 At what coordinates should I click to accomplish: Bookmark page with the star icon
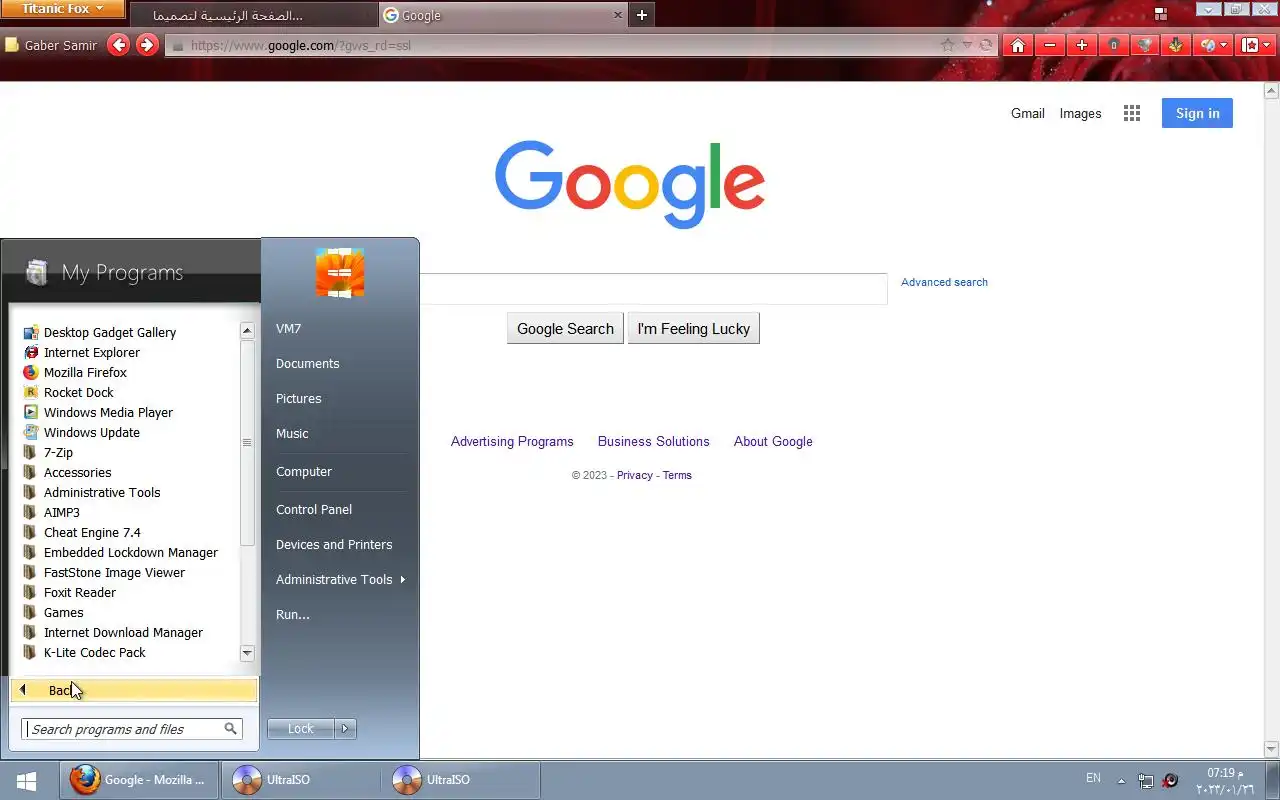tap(947, 45)
